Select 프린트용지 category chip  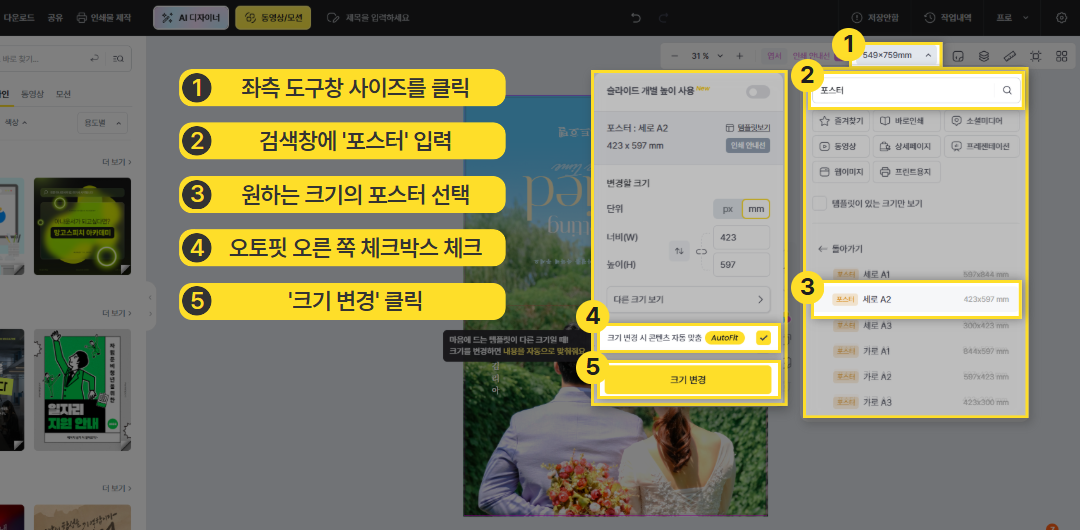[906, 171]
